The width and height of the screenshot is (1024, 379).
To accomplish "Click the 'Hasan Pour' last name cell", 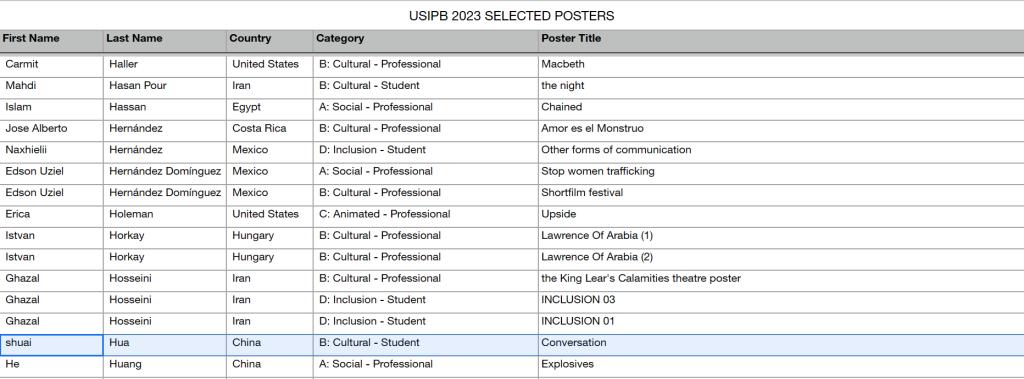I will [165, 88].
